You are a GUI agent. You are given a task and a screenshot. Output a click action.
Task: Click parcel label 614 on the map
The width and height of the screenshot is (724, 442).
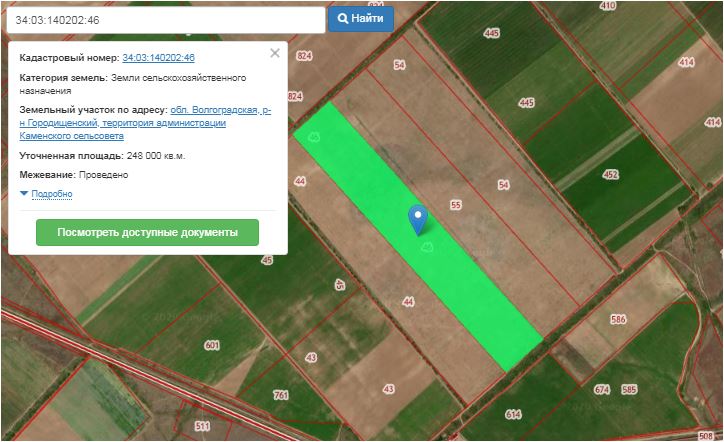pyautogui.click(x=513, y=414)
